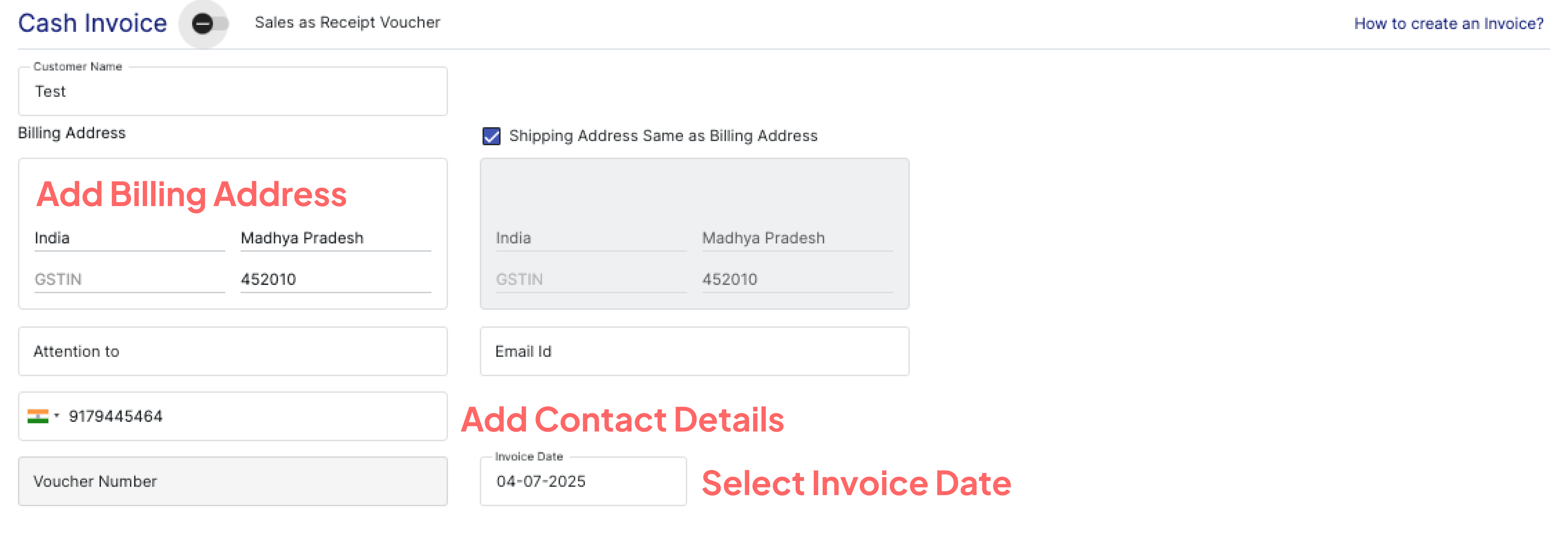The image size is (1568, 538).
Task: Open the billing state field Madhya Pradesh
Action: 335,238
